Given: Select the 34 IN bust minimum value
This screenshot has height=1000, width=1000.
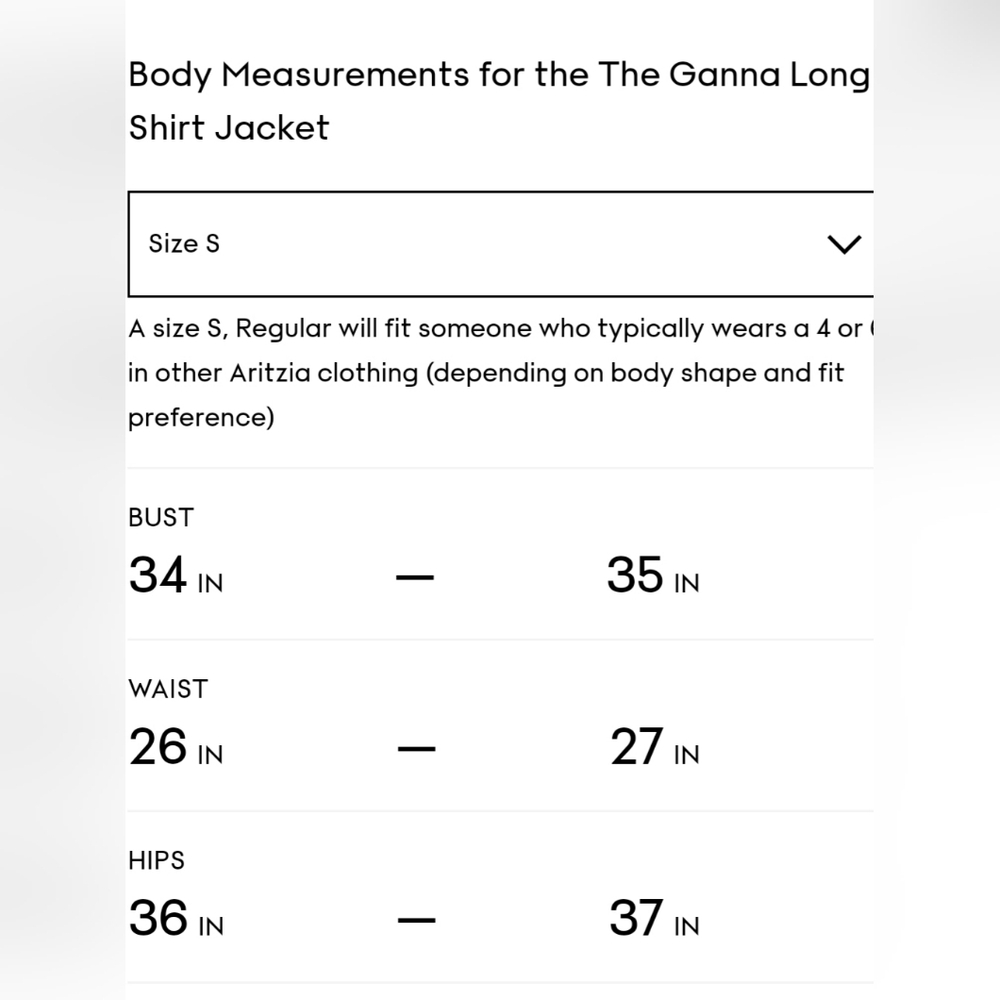Looking at the screenshot, I should pyautogui.click(x=176, y=575).
